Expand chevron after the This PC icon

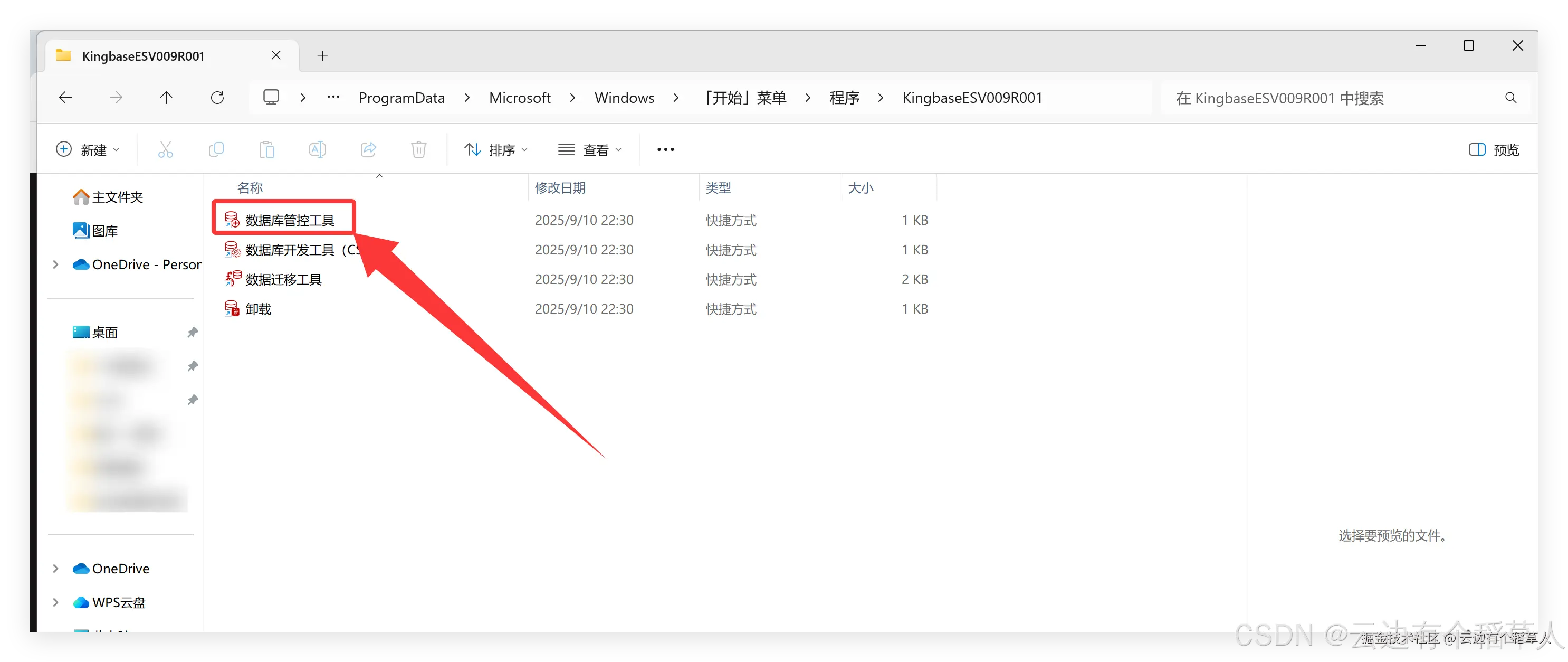pos(302,98)
